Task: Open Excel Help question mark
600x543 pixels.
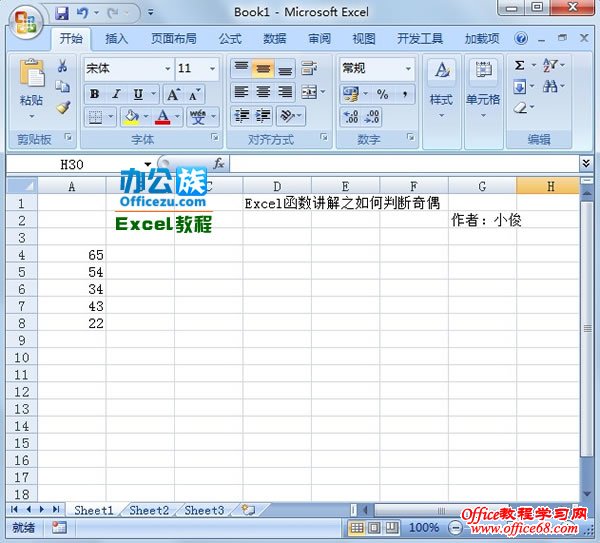Action: 520,38
